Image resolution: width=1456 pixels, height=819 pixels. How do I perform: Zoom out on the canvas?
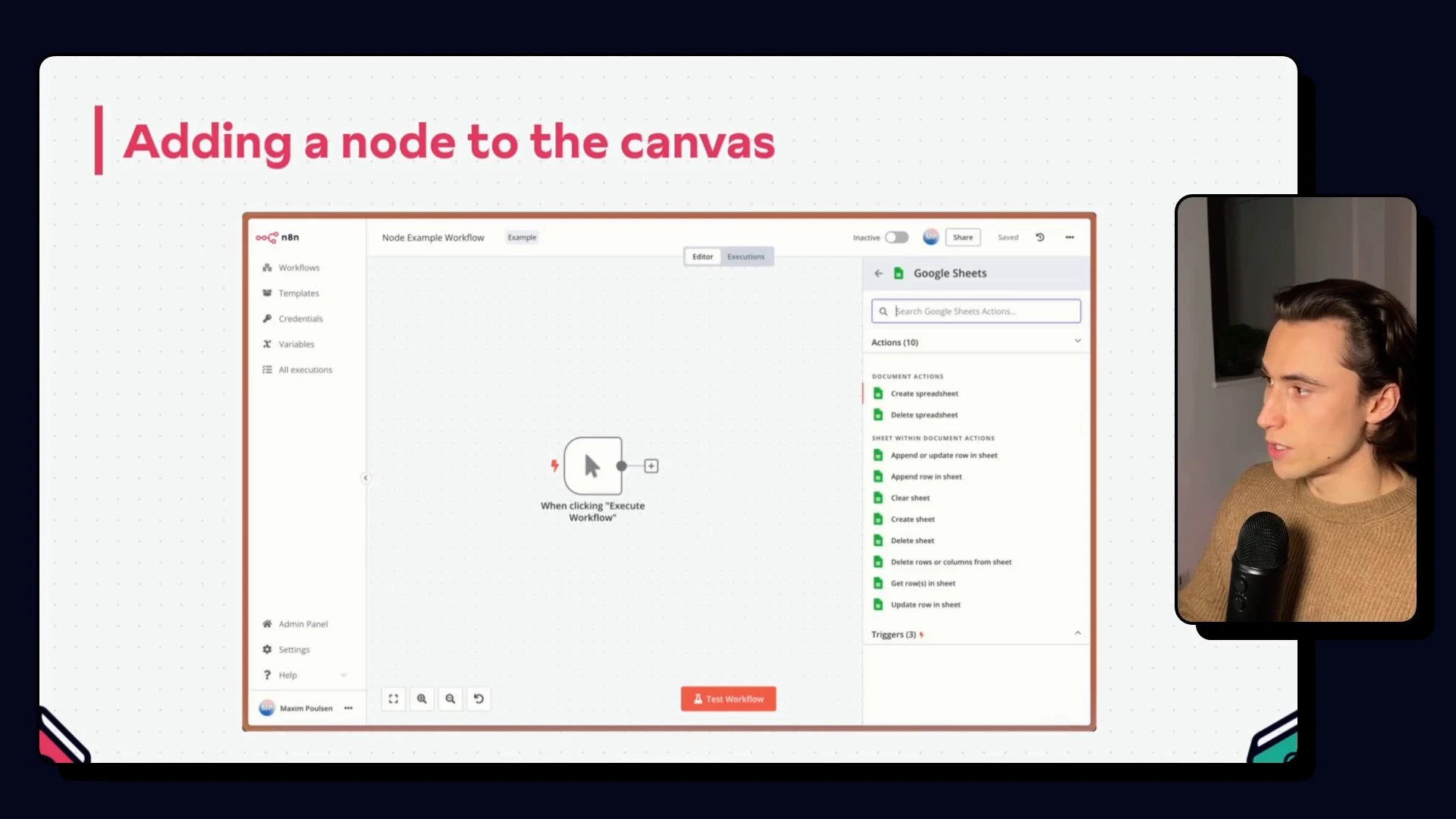[x=450, y=699]
